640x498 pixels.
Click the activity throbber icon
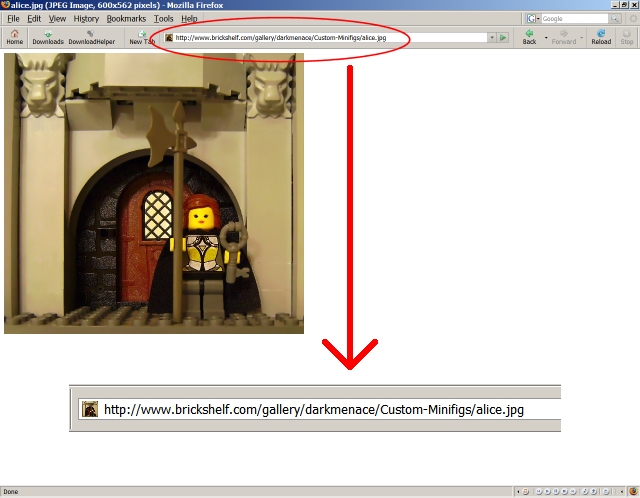coord(633,19)
